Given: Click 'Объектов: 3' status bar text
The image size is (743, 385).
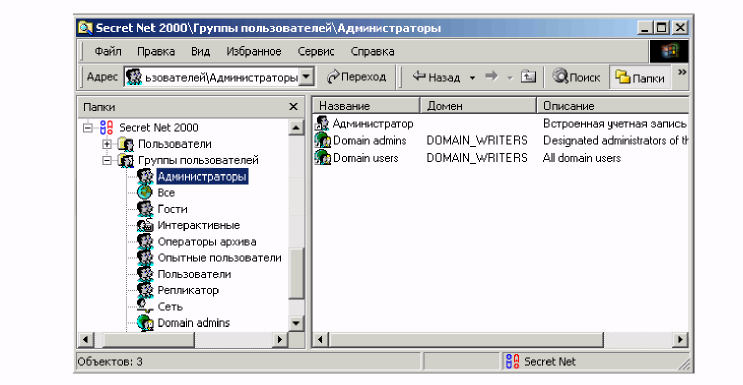Looking at the screenshot, I should click(109, 362).
